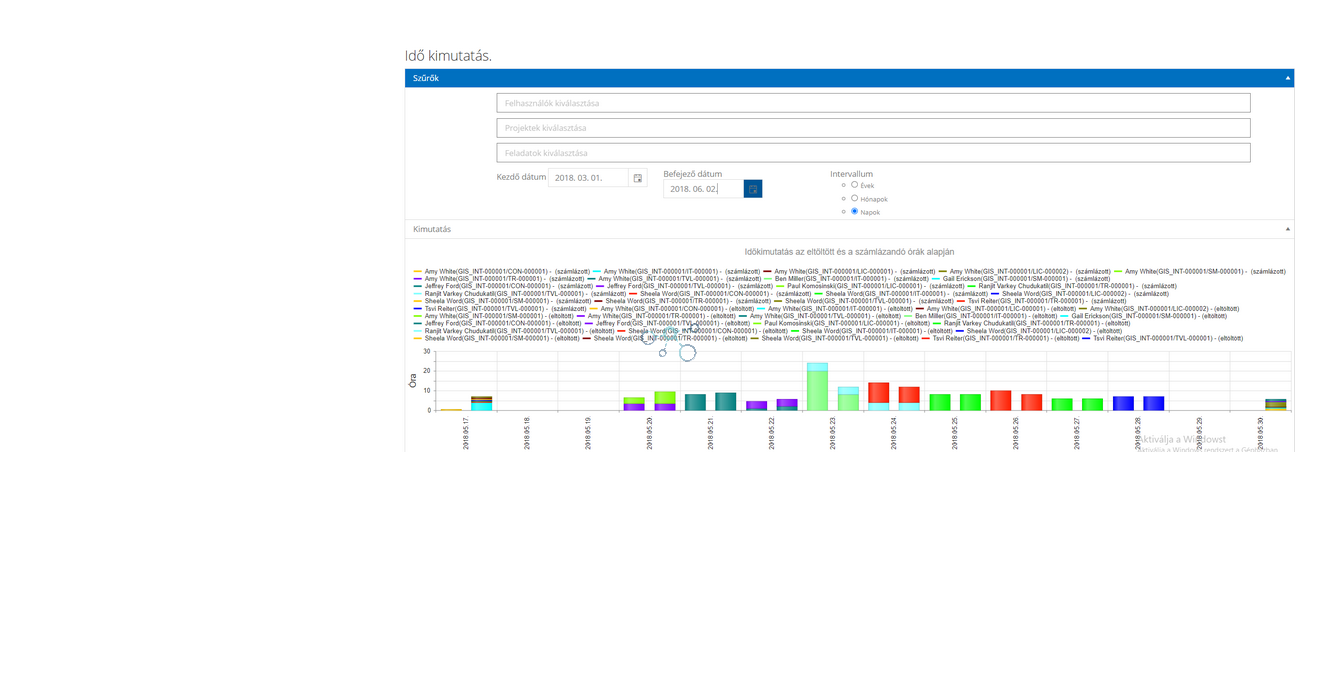
Task: Click the Szűrők panel header title
Action: pos(426,78)
